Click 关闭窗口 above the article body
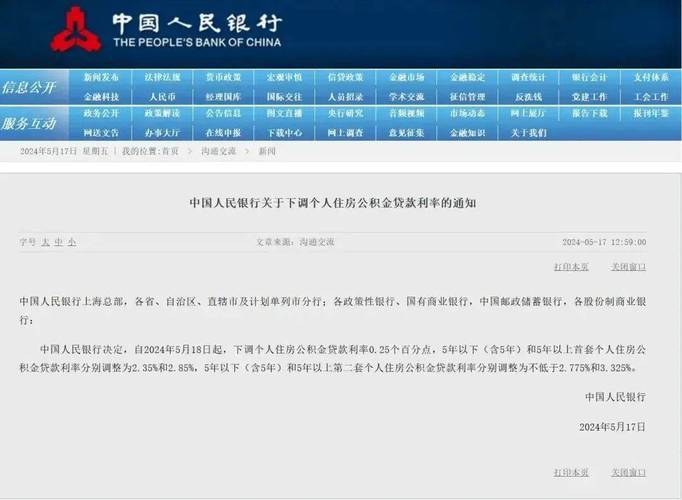 (x=629, y=267)
